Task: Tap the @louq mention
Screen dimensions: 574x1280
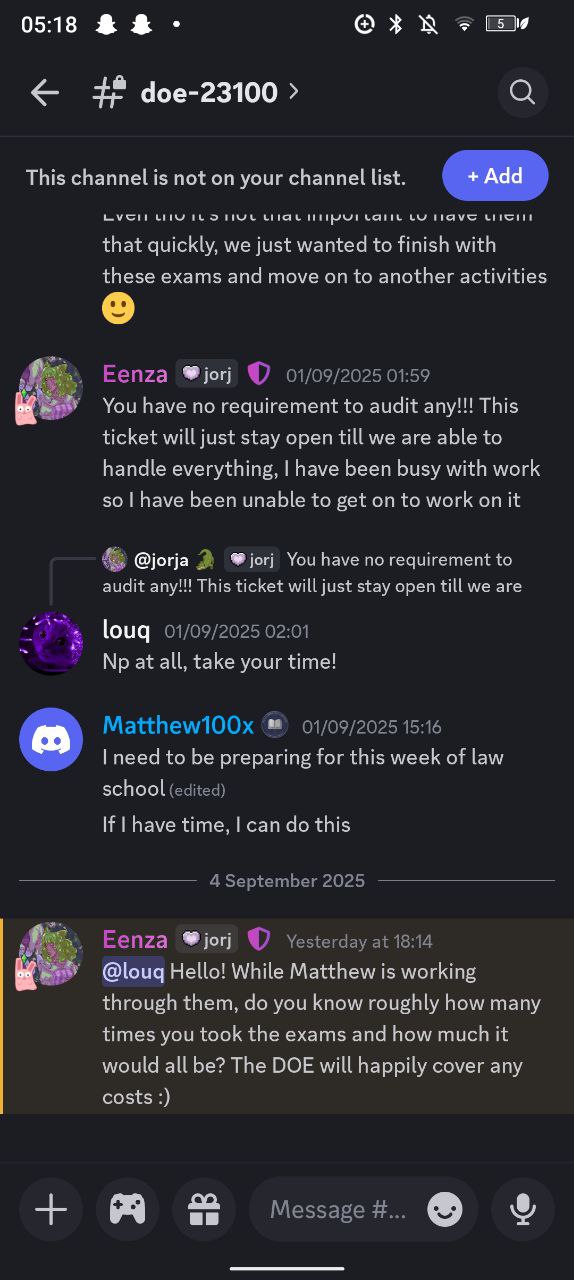Action: (133, 971)
